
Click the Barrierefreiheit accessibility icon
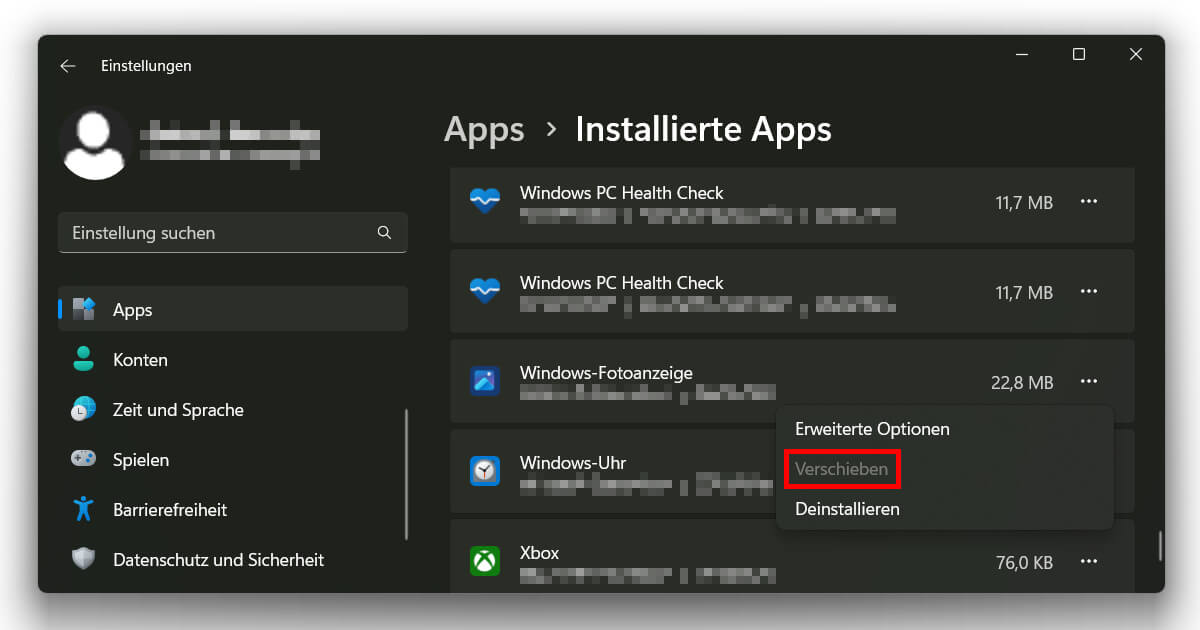tap(85, 509)
